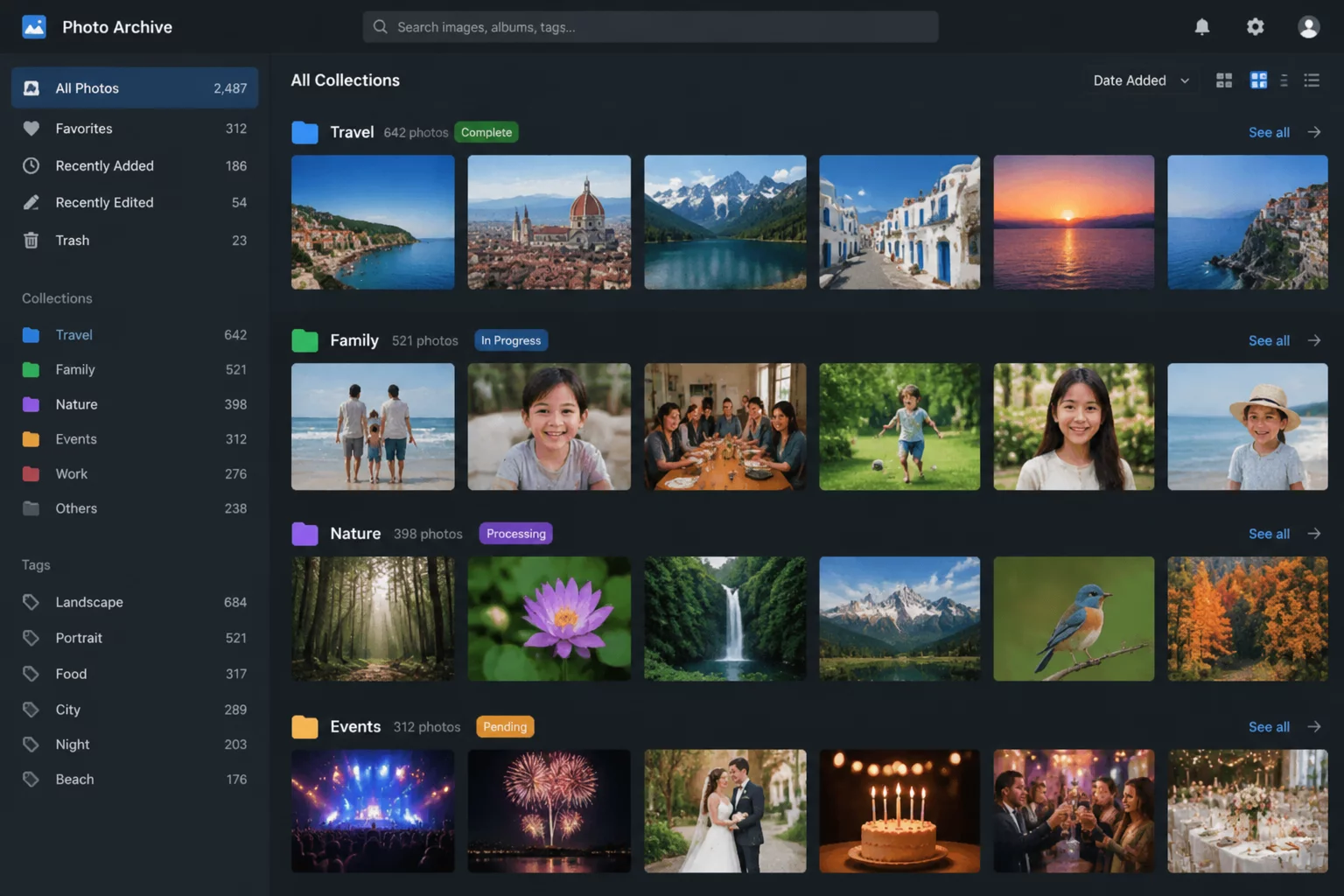
Task: Open the purple lotus flower photo
Action: point(549,619)
